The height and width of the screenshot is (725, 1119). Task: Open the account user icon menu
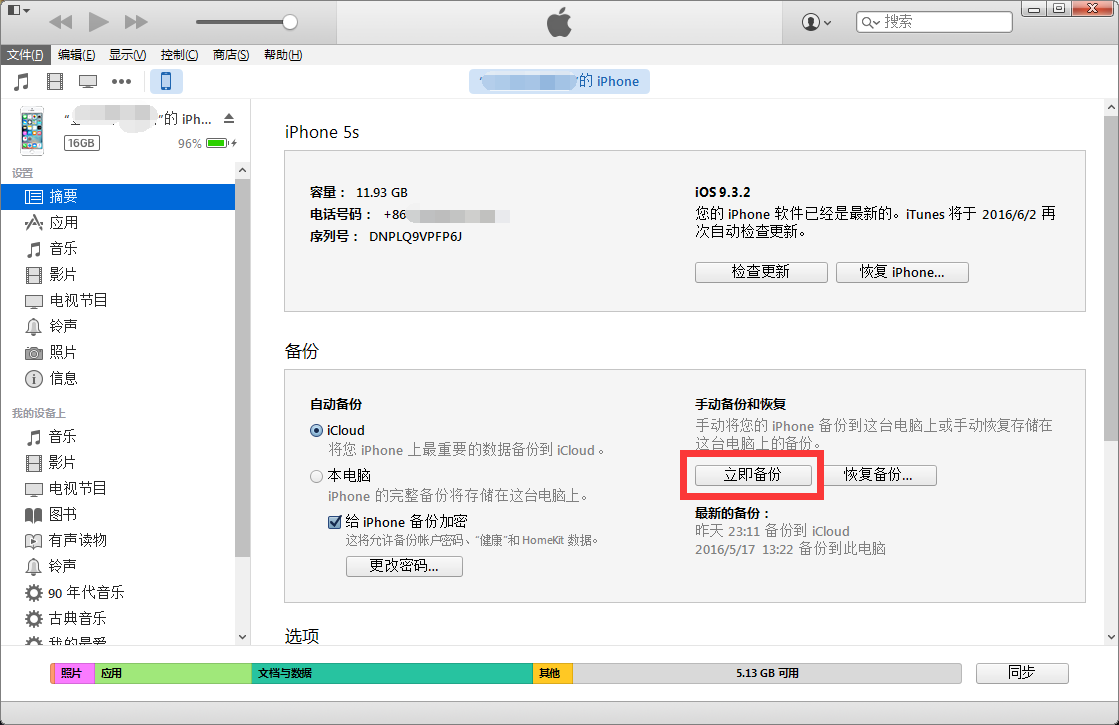coord(816,22)
